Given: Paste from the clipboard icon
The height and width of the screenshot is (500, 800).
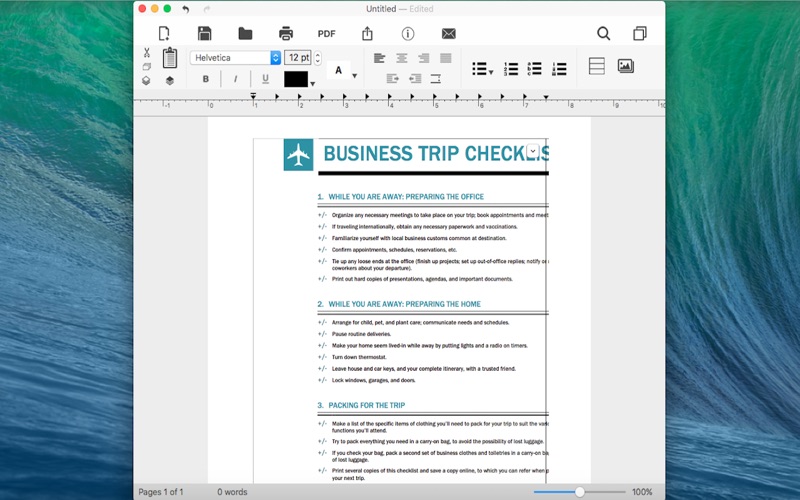Looking at the screenshot, I should tap(170, 58).
